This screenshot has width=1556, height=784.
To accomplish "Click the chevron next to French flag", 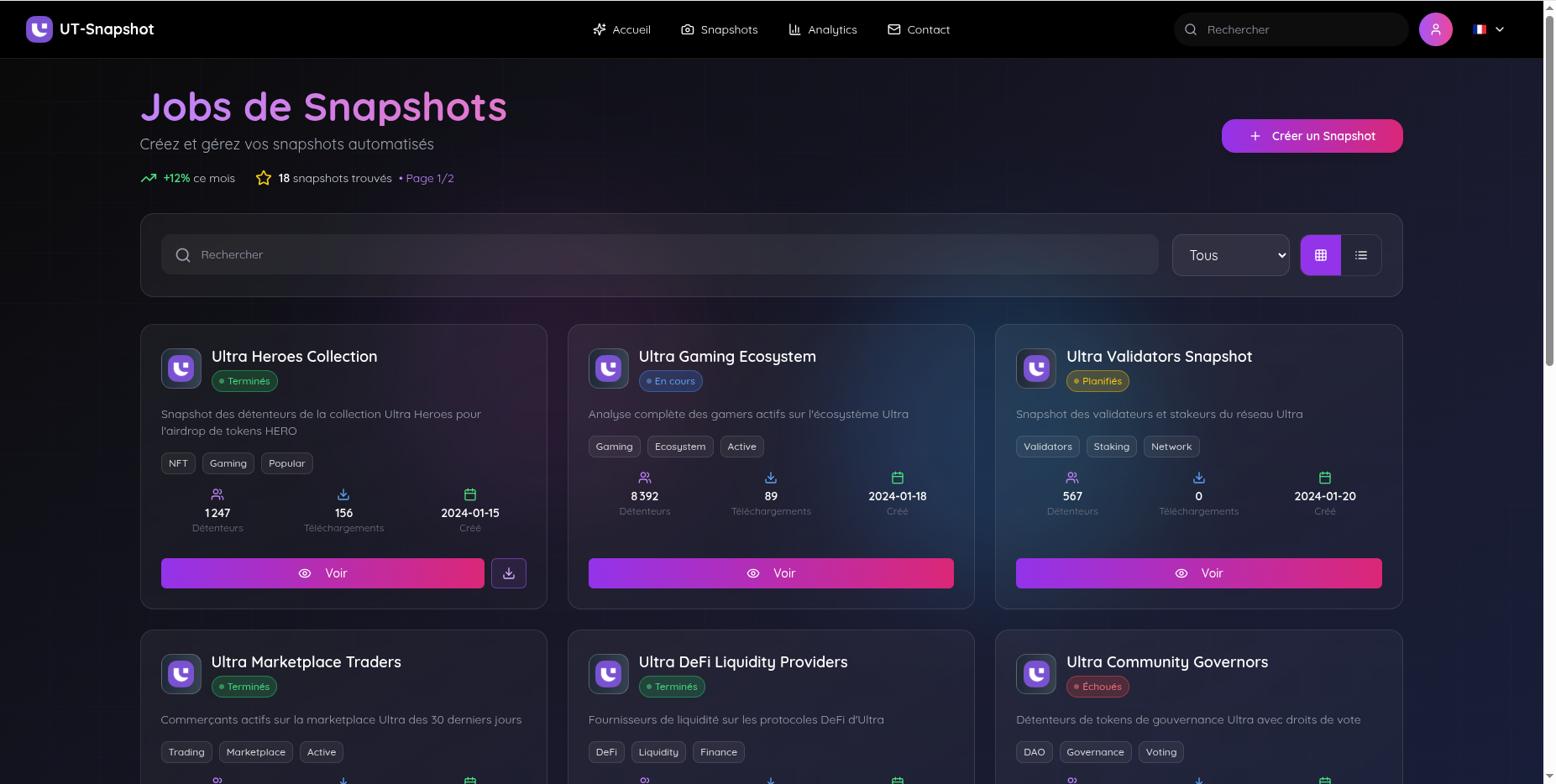I will coord(1500,29).
